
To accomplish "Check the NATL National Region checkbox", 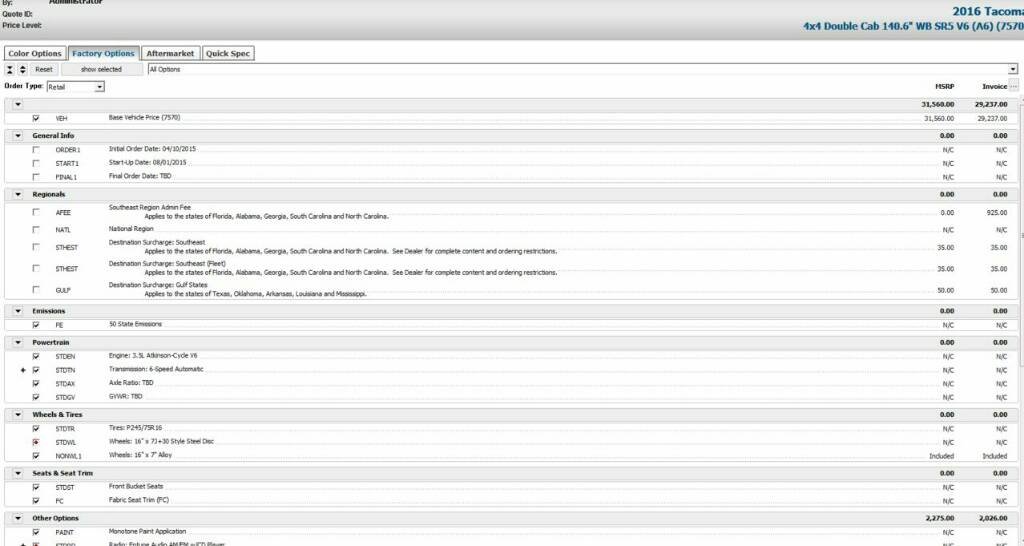I will [x=36, y=229].
